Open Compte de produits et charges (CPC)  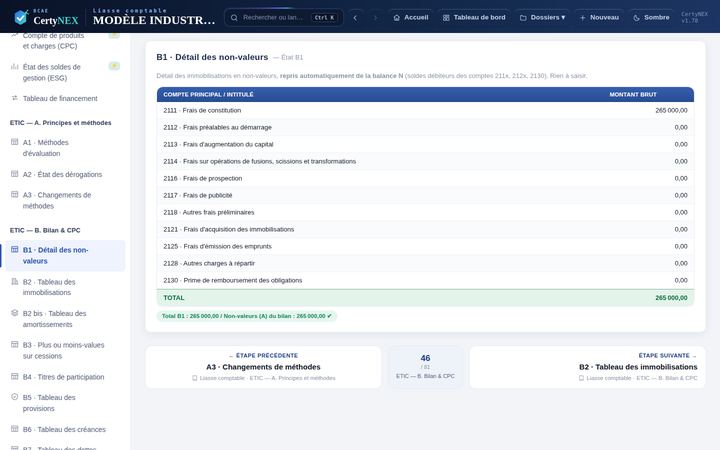[65, 40]
